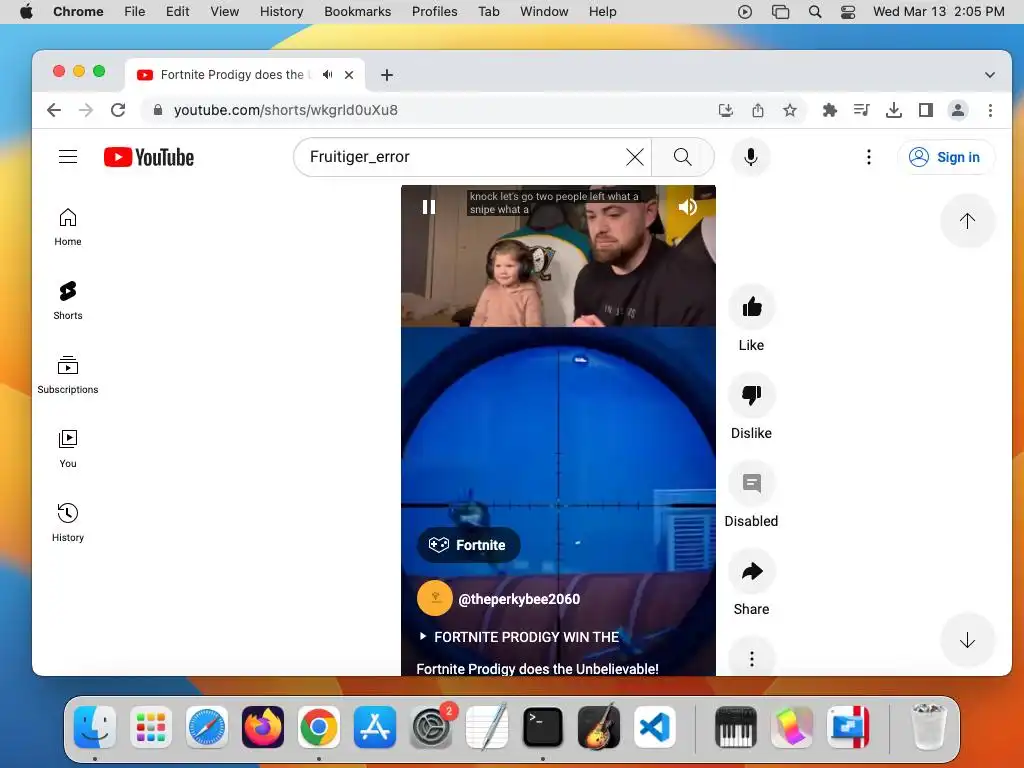Viewport: 1024px width, 768px height.
Task: Expand the tab search chevron
Action: (989, 75)
